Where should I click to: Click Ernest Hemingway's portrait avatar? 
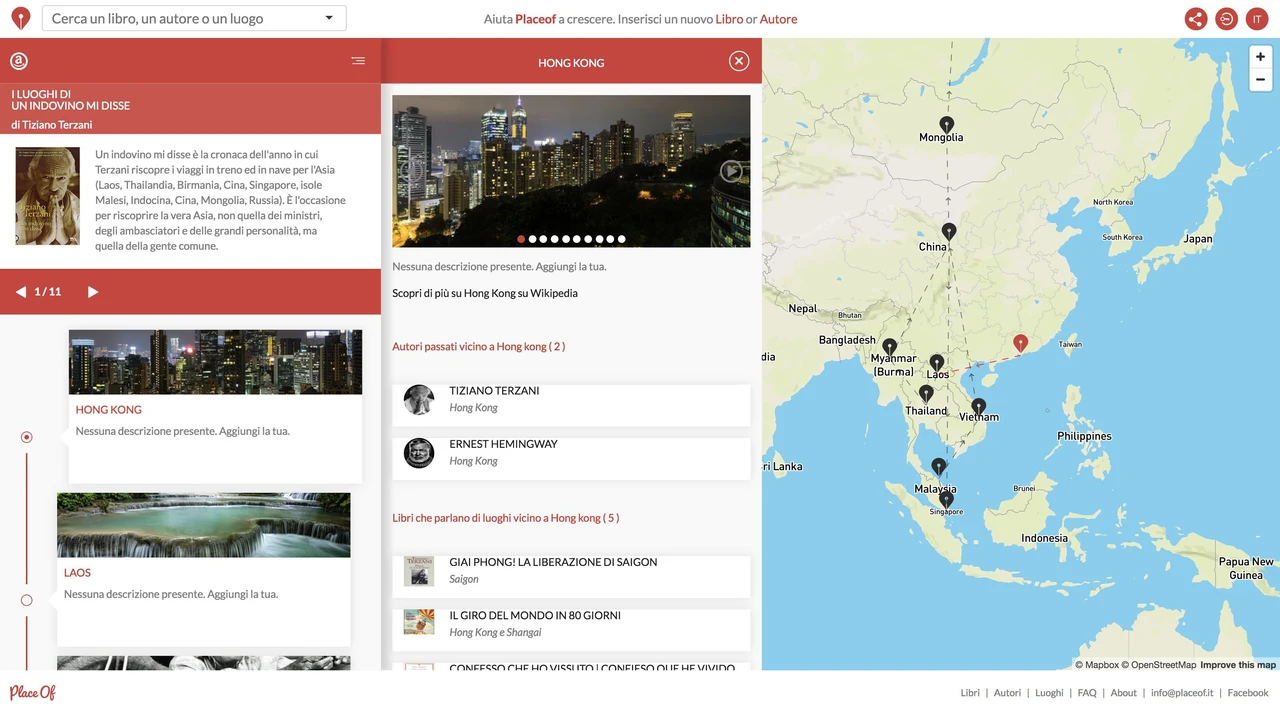pos(419,453)
